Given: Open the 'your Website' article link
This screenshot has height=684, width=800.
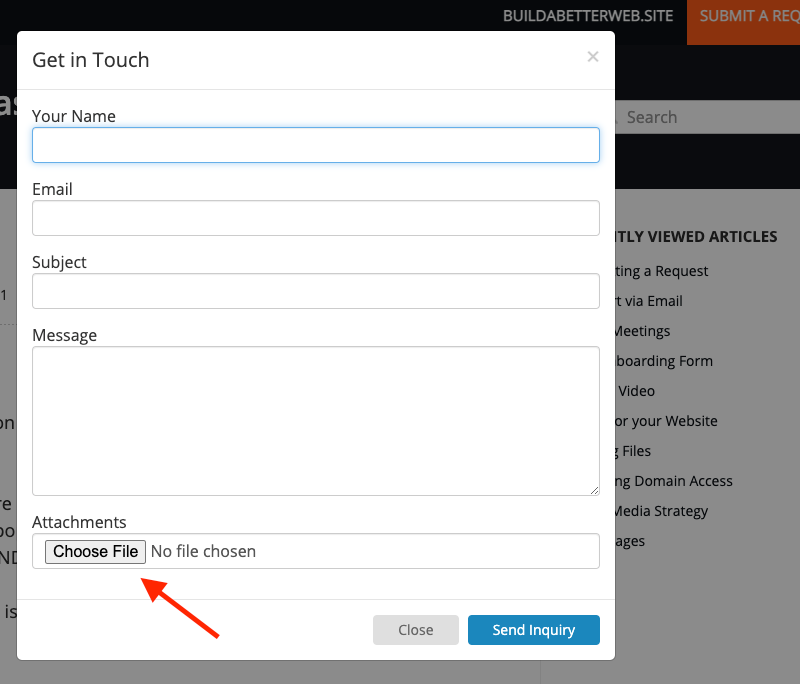Looking at the screenshot, I should (668, 421).
